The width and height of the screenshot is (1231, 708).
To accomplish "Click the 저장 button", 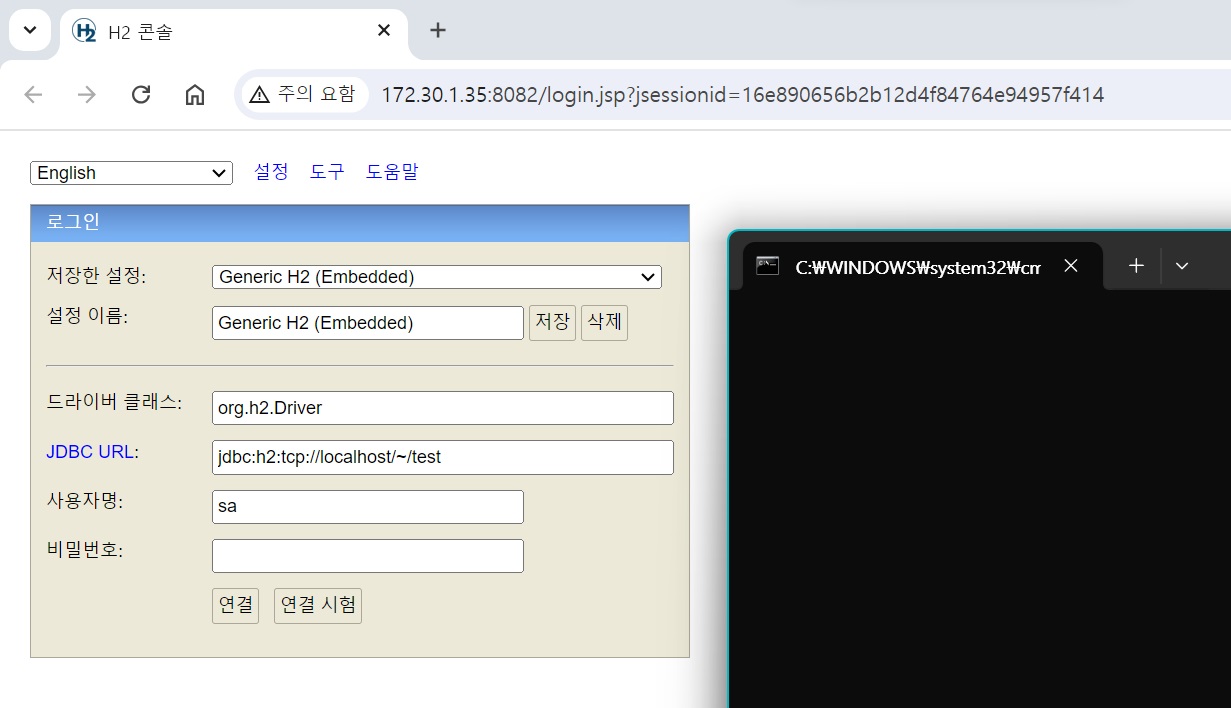I will 552,323.
